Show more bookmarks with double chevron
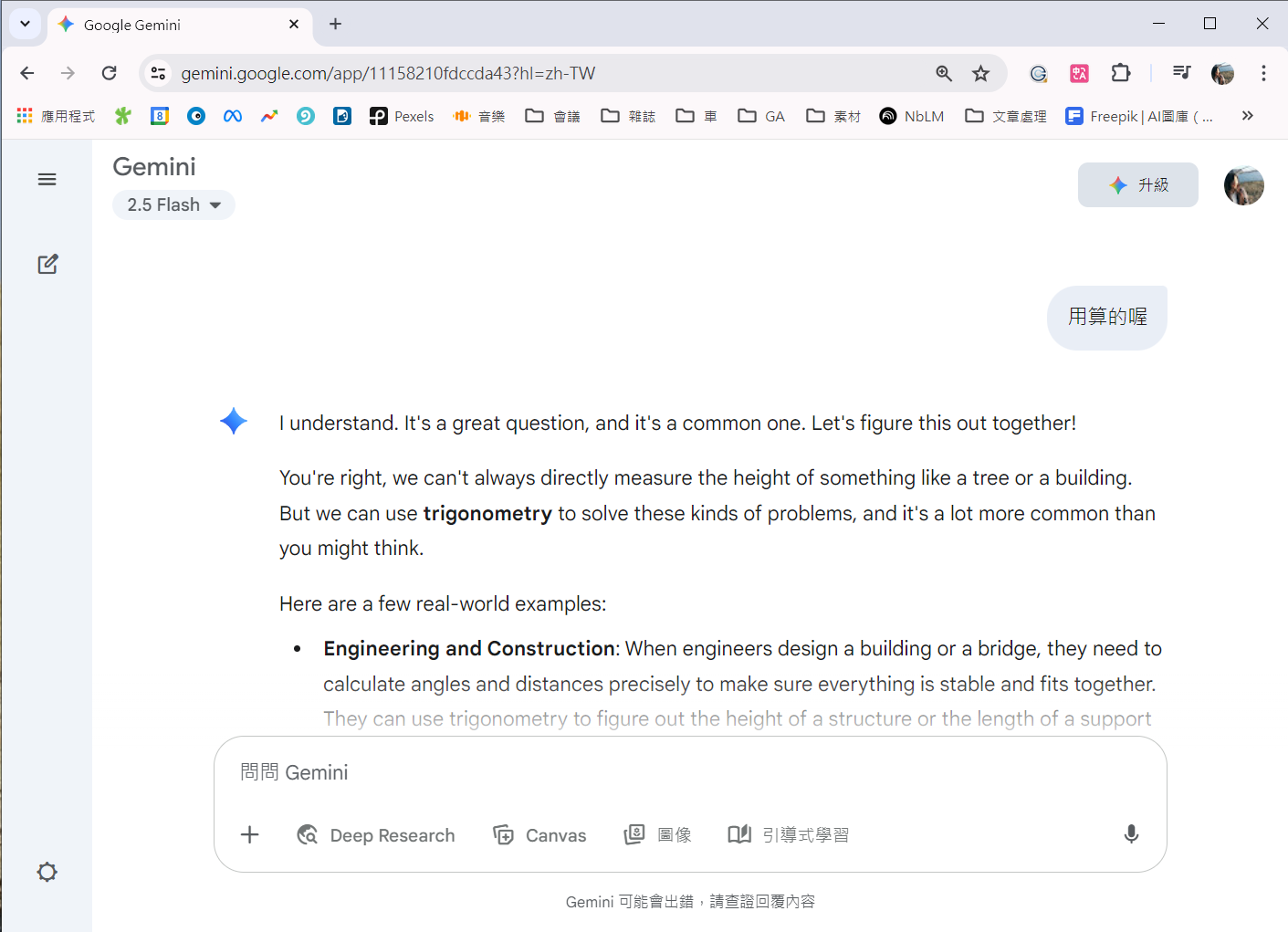The image size is (1288, 932). click(1248, 116)
